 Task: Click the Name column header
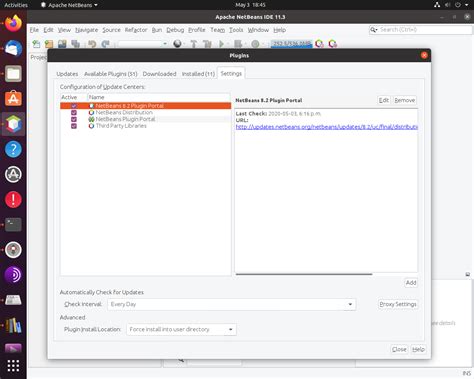[x=159, y=97]
